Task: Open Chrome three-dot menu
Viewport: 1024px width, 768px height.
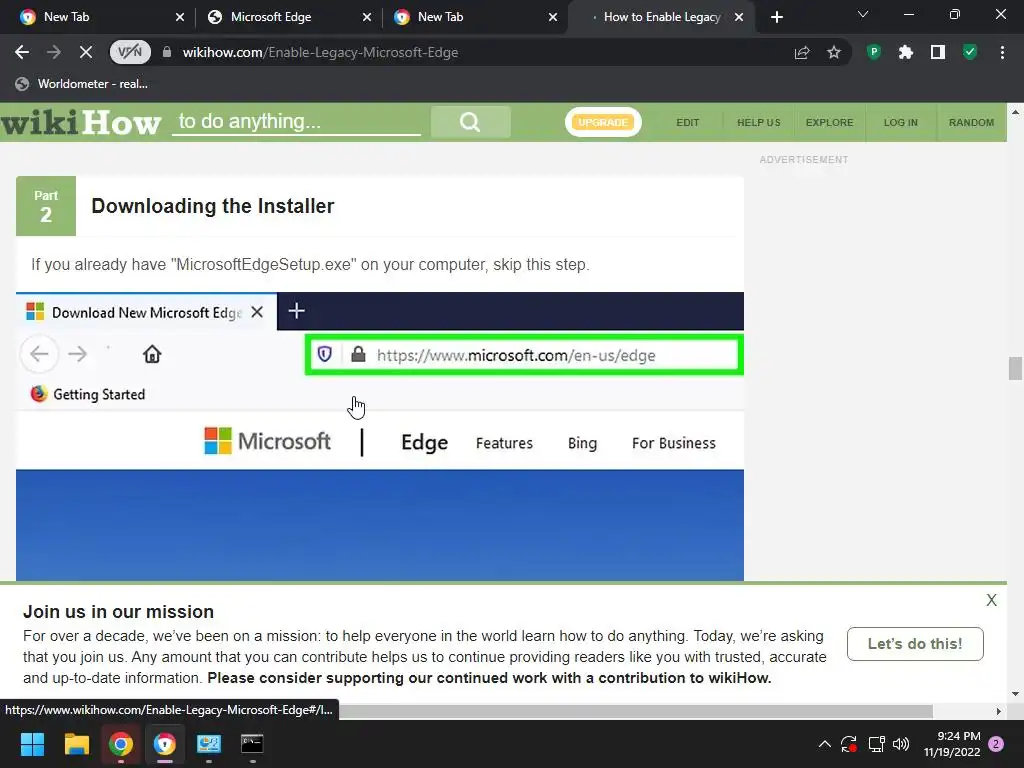Action: click(x=1002, y=52)
